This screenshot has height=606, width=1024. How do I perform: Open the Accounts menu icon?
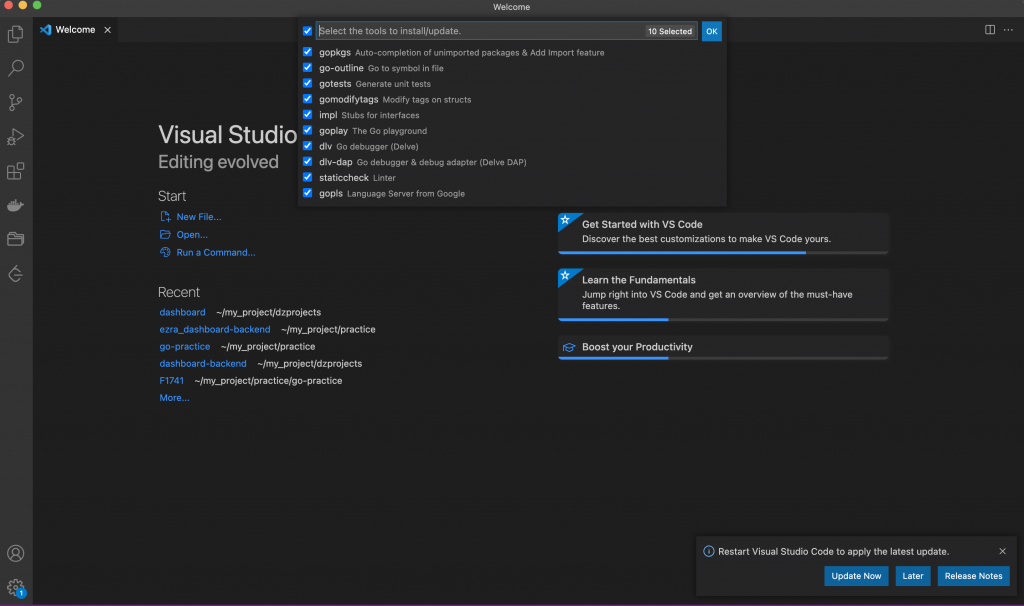click(16, 553)
